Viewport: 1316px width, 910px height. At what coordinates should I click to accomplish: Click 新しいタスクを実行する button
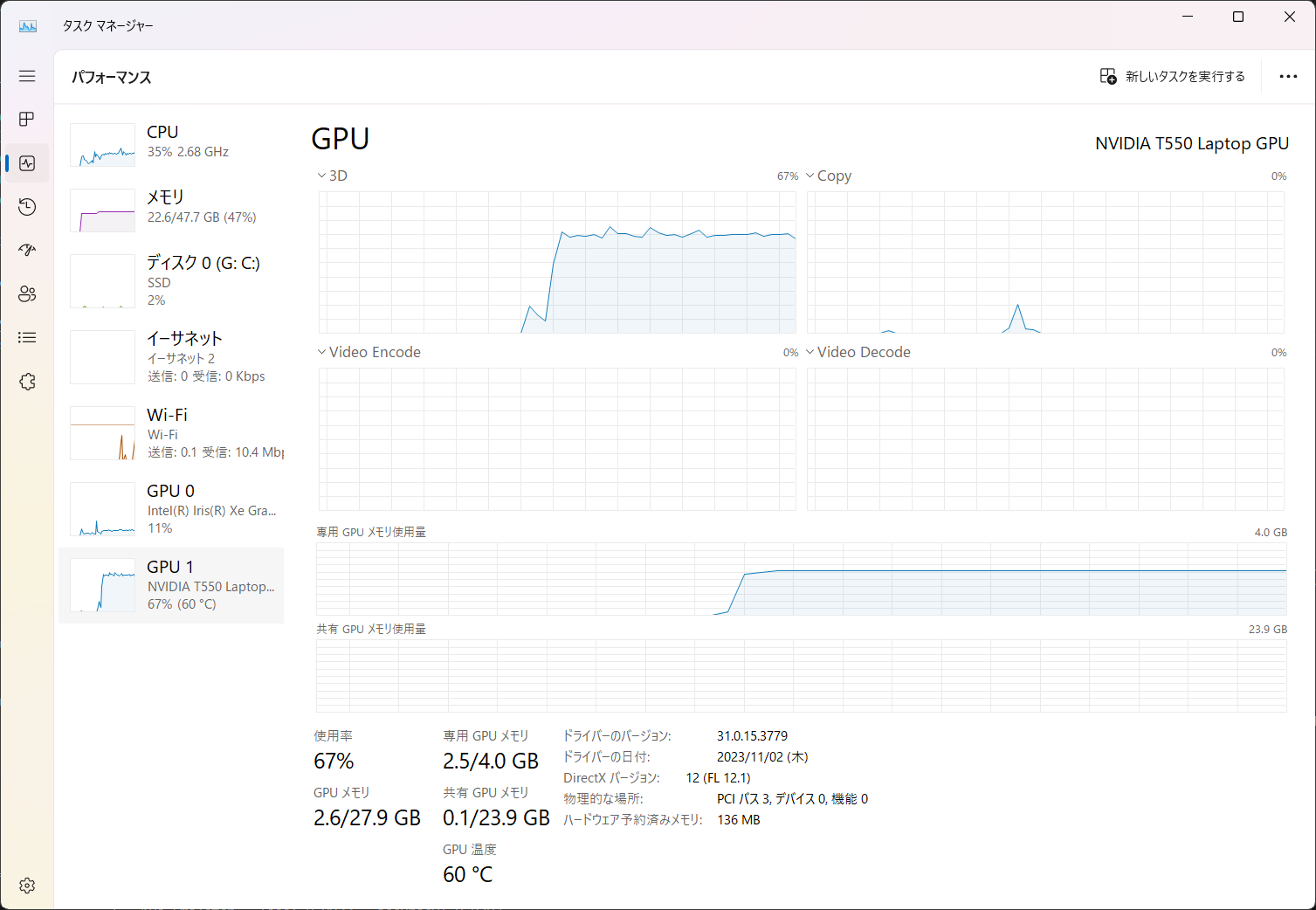click(x=1172, y=76)
